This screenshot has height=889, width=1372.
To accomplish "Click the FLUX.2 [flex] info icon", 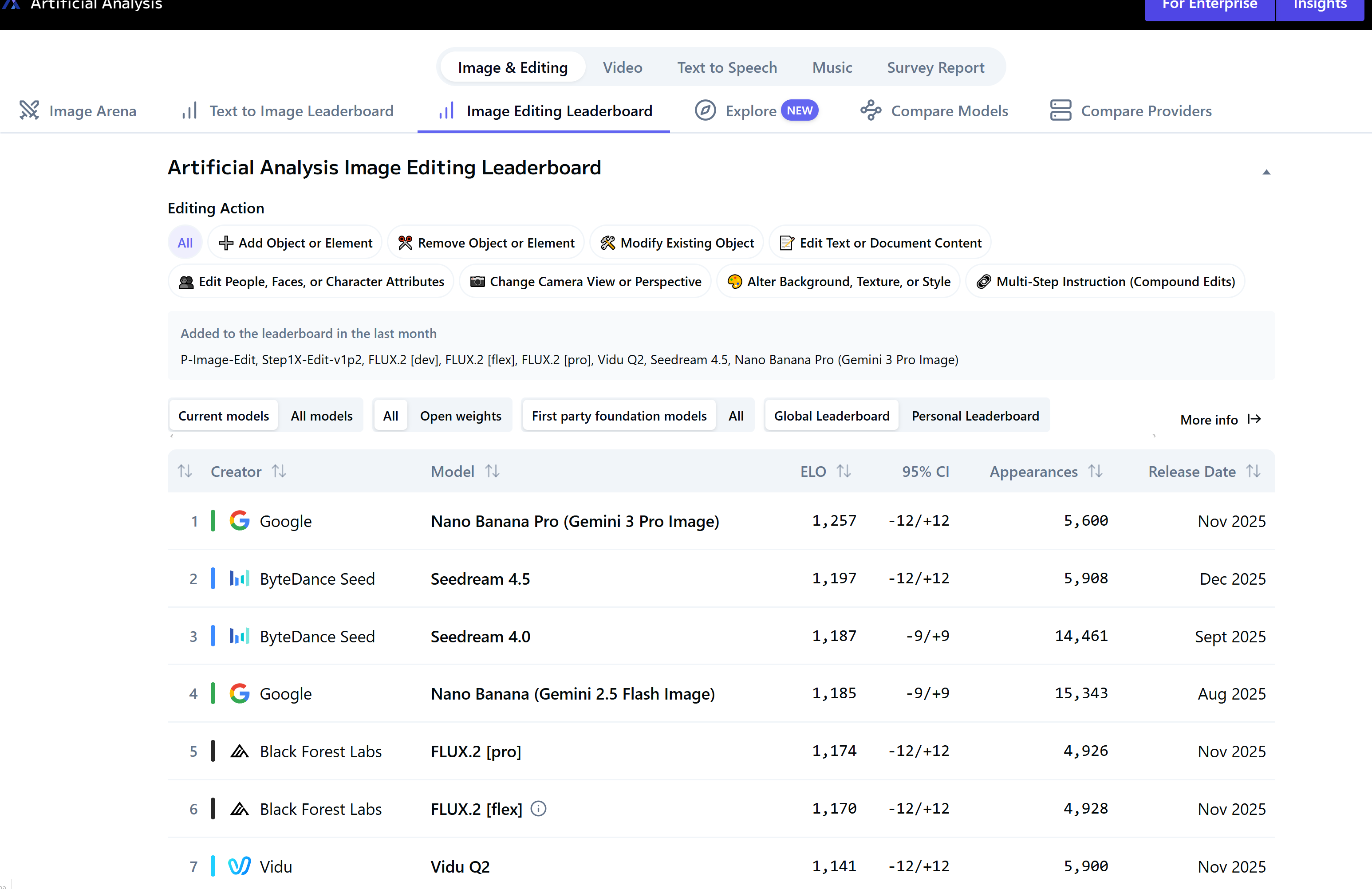I will coord(538,808).
